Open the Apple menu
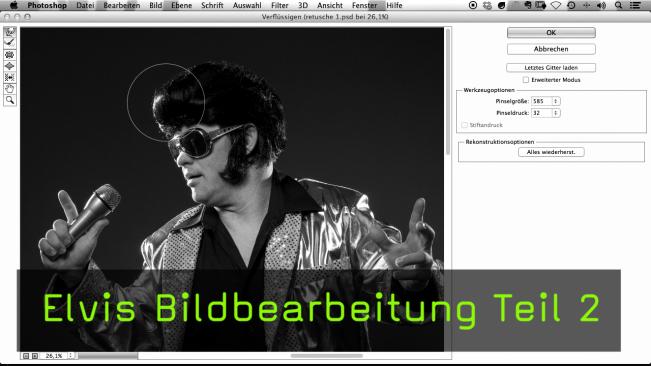Screen dimensions: 651x366 point(14,5)
